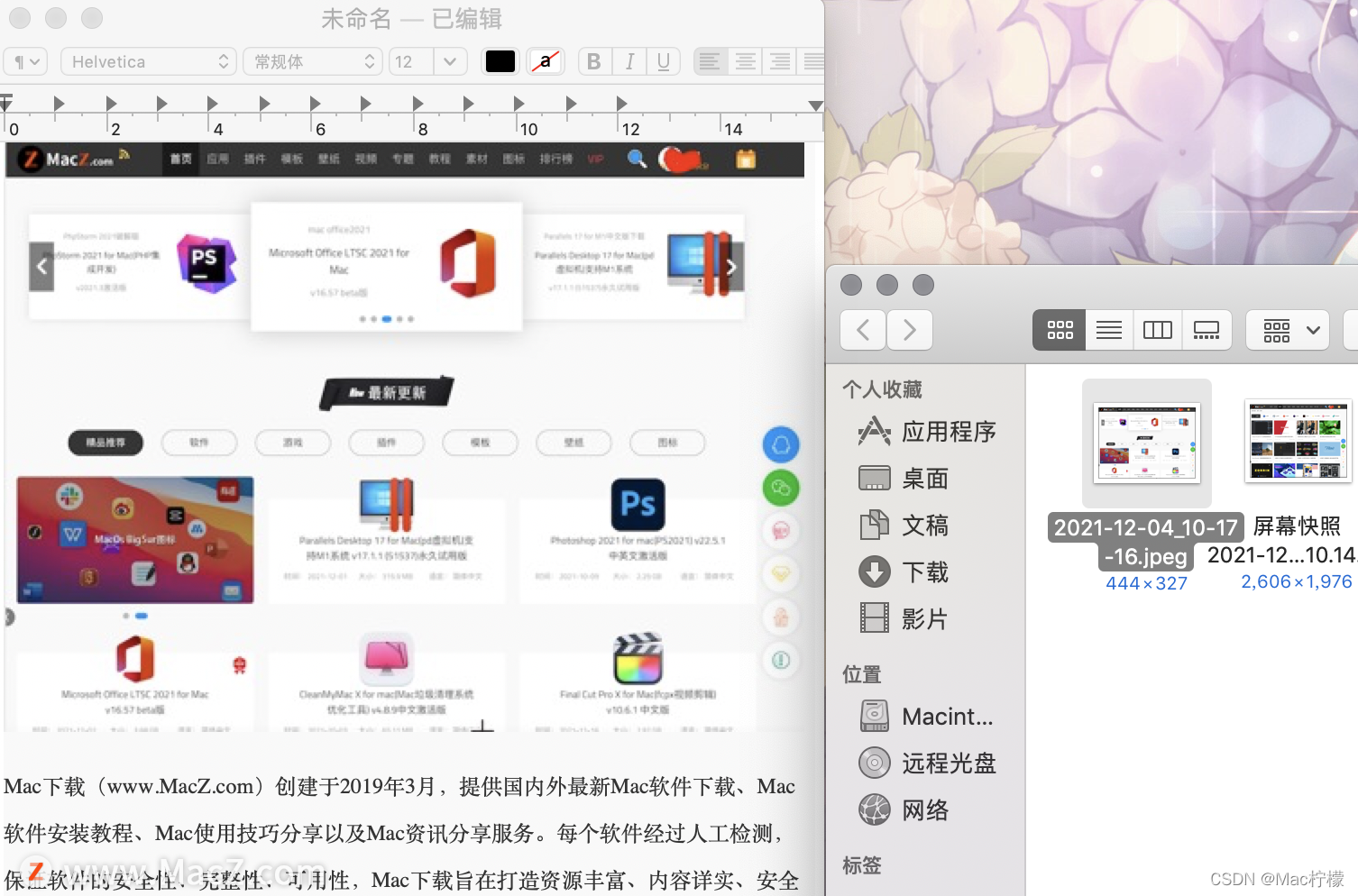Switch Finder to gallery view
The width and height of the screenshot is (1358, 896).
tap(1207, 330)
